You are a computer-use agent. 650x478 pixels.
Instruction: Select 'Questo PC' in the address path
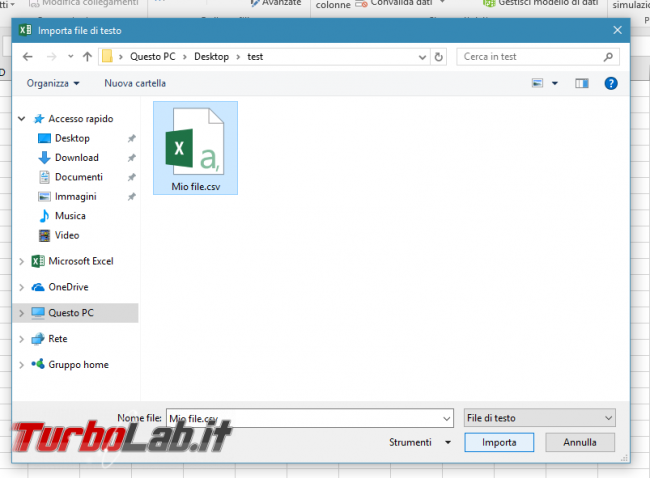153,56
